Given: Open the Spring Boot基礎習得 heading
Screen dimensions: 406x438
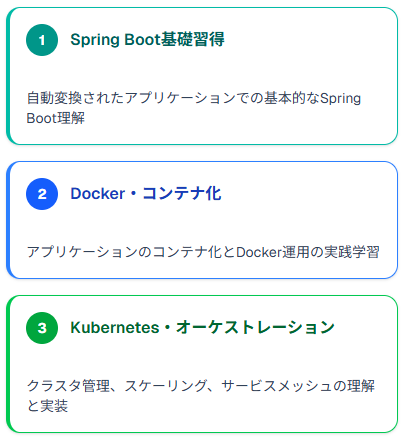Looking at the screenshot, I should (147, 40).
